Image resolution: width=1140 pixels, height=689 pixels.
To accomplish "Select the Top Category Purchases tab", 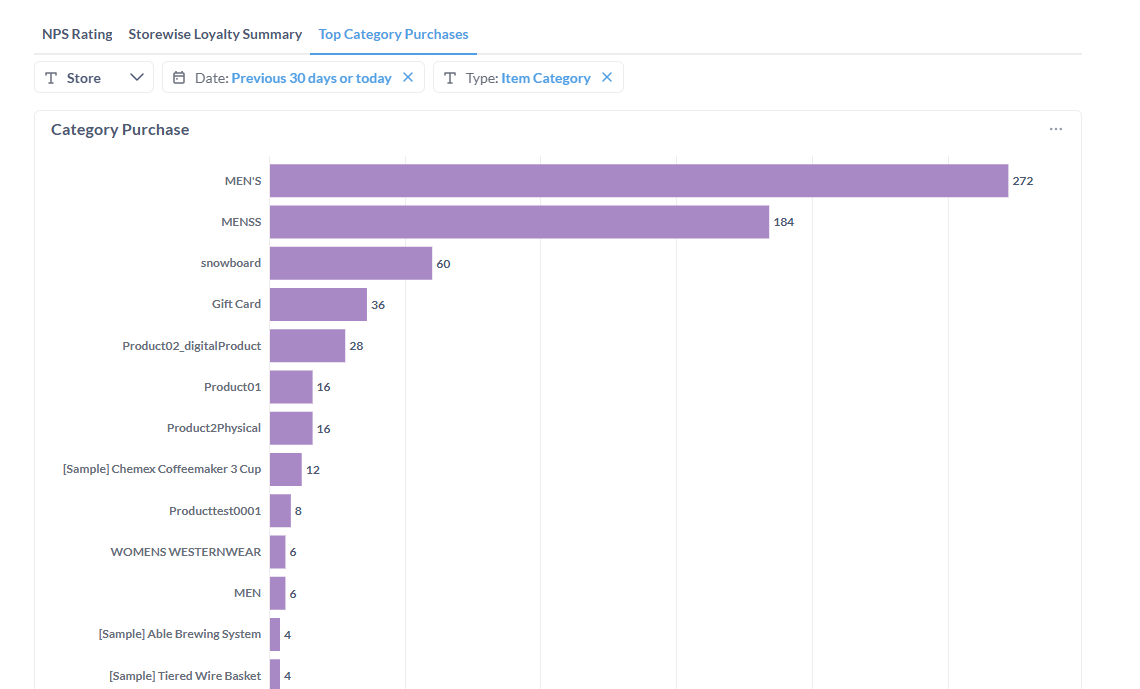I will point(393,34).
